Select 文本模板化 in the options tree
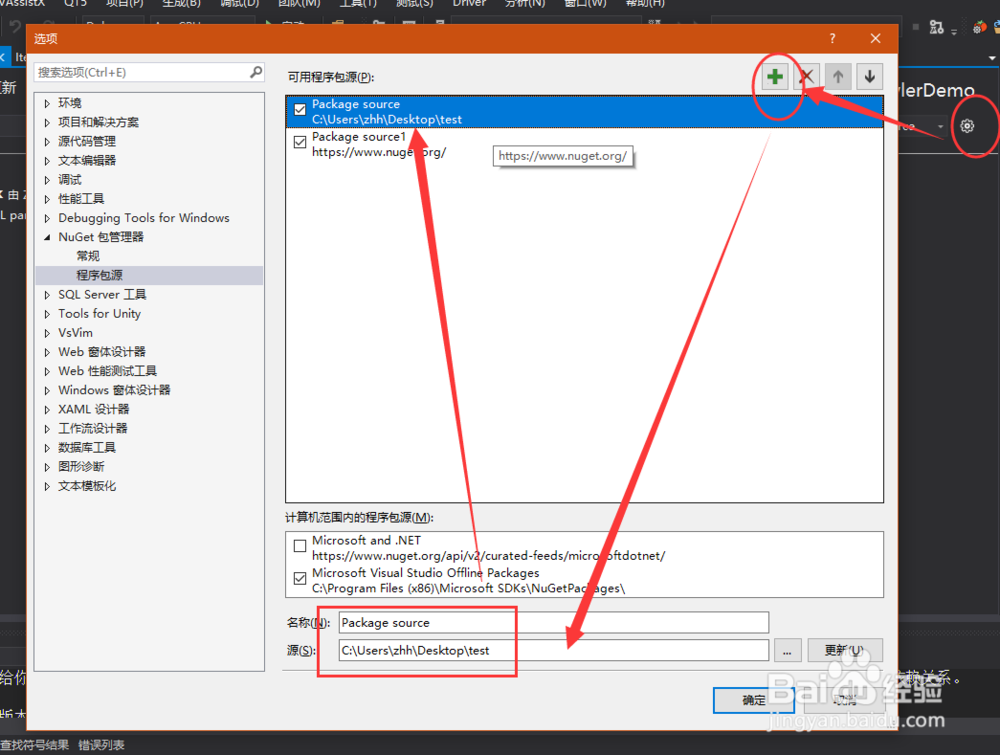The image size is (1000, 755). pyautogui.click(x=87, y=486)
